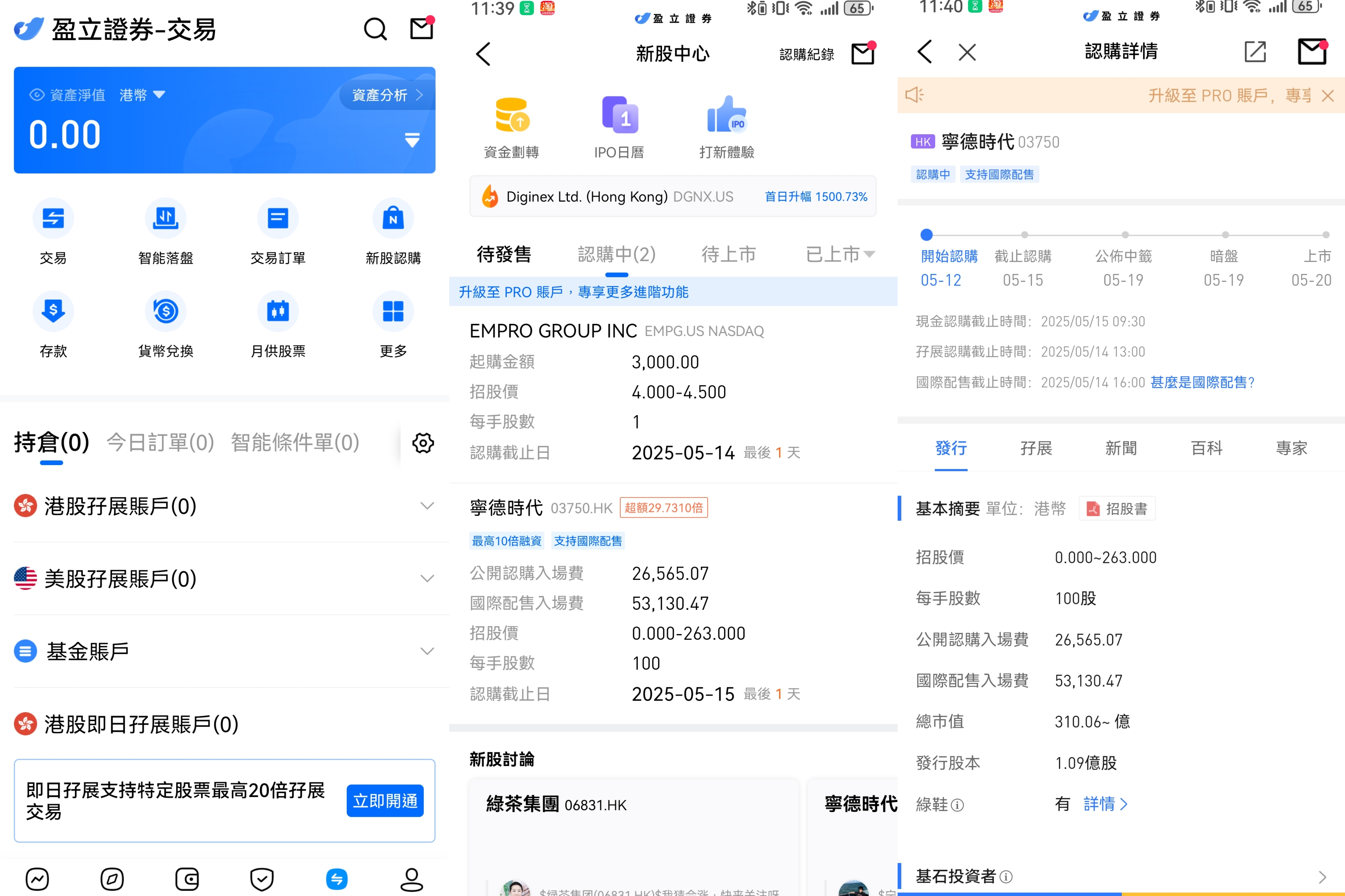Select 智能條件單(0) tab
Screen dimensions: 1345x896
(x=295, y=443)
